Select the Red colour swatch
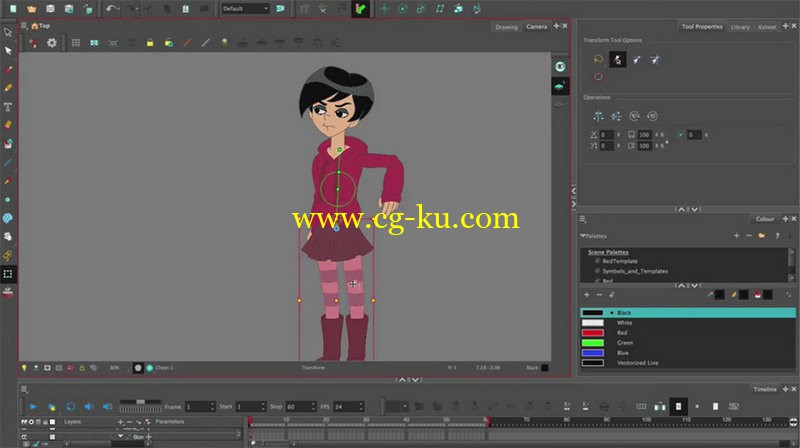 (592, 333)
